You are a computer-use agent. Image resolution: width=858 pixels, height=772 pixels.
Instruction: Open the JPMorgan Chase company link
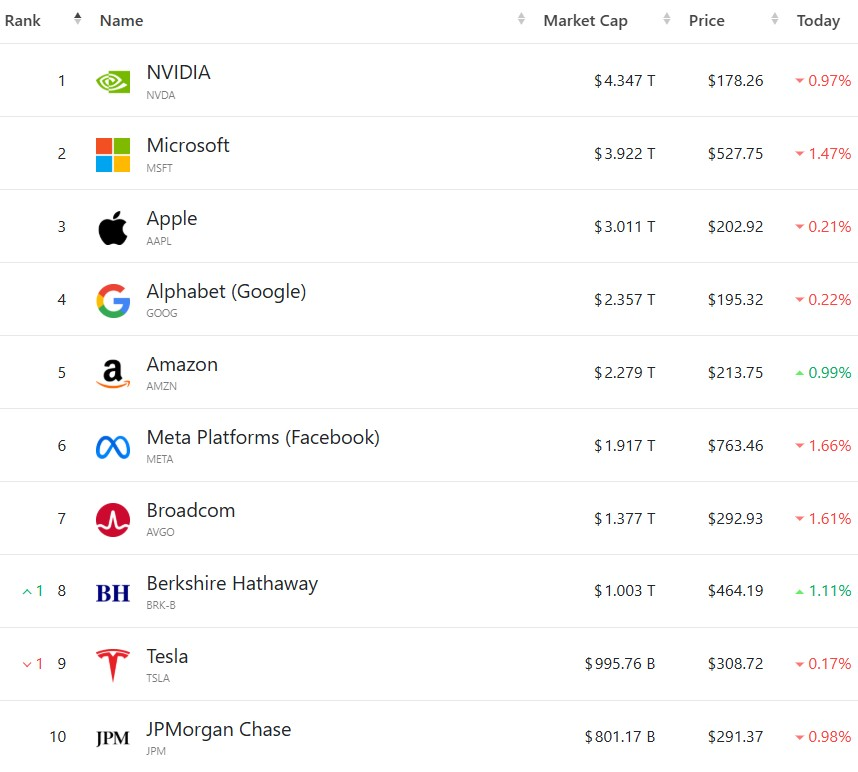(219, 729)
